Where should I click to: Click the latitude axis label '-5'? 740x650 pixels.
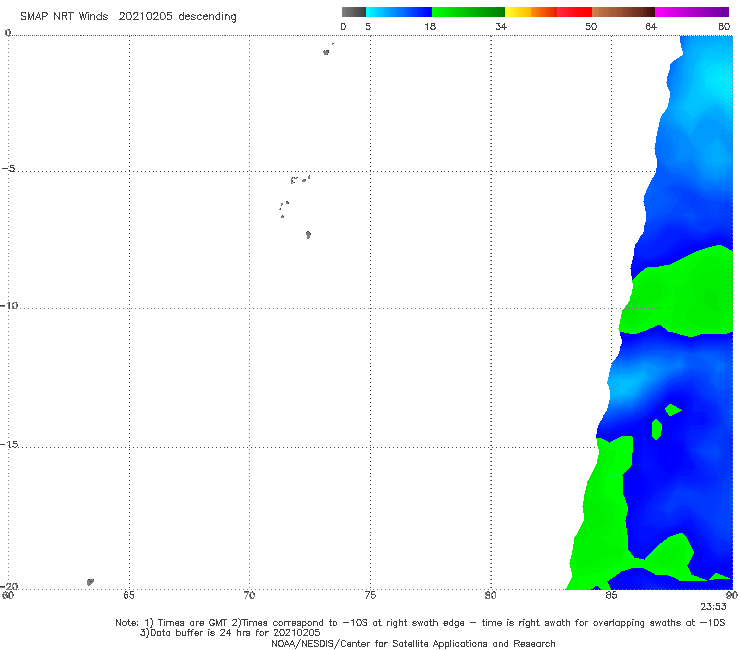(x=9, y=169)
